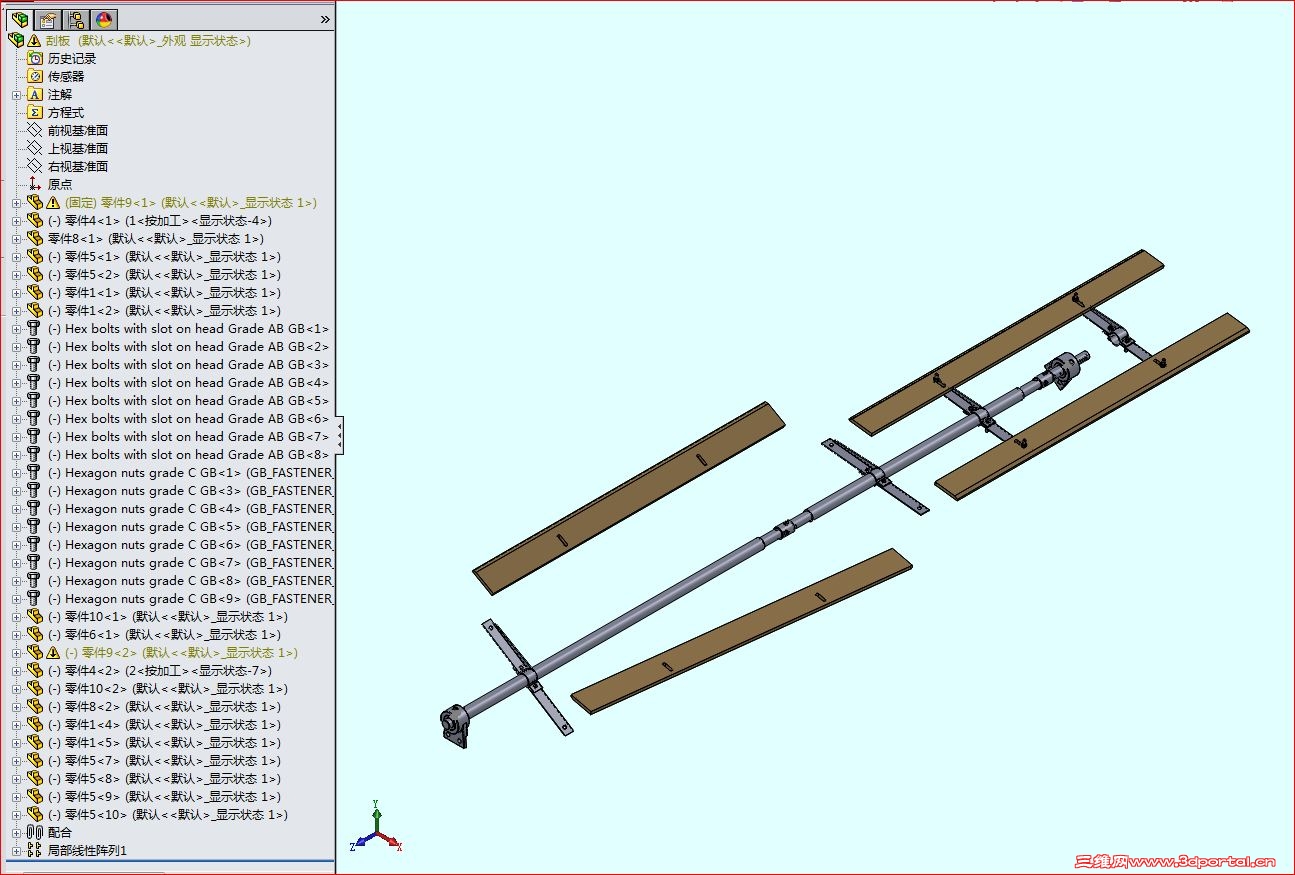The height and width of the screenshot is (875, 1295).
Task: Select Hexagon nuts grade C GB<5>
Action: tap(190, 526)
